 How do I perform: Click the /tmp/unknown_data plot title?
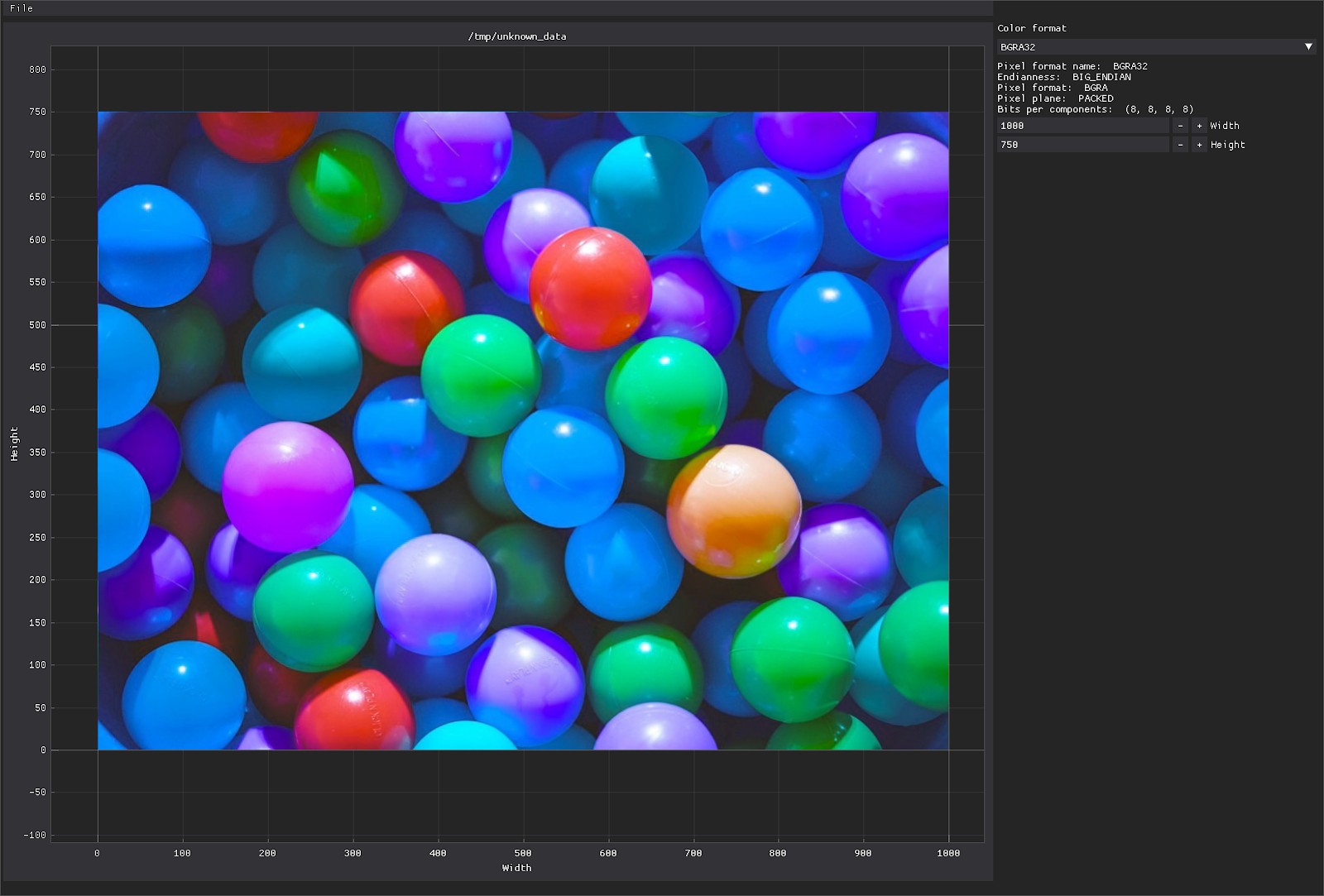pyautogui.click(x=517, y=36)
